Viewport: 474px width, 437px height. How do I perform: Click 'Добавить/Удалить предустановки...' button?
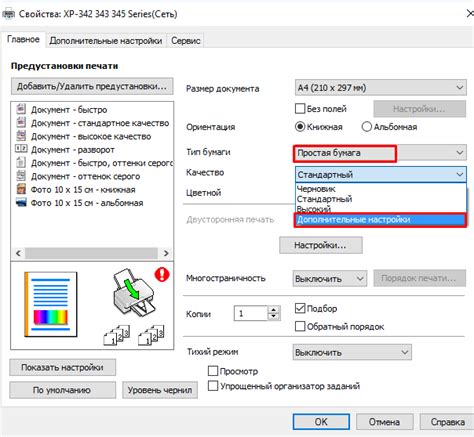click(x=92, y=86)
